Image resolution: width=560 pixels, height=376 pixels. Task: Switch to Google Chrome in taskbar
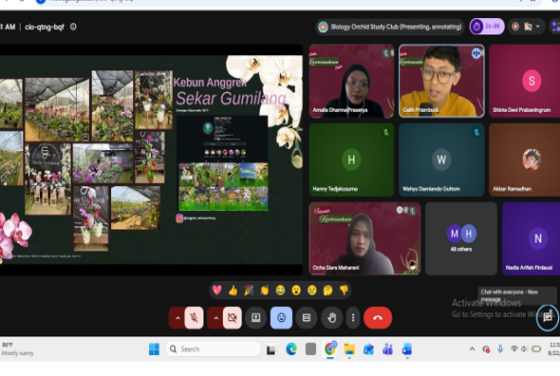330,349
